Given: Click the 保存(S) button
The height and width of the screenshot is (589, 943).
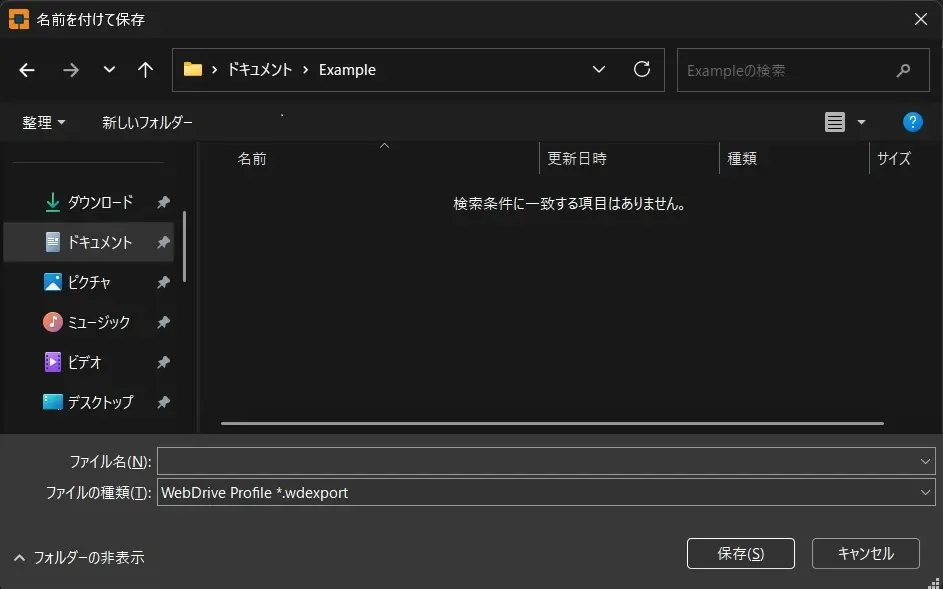Looking at the screenshot, I should point(740,553).
